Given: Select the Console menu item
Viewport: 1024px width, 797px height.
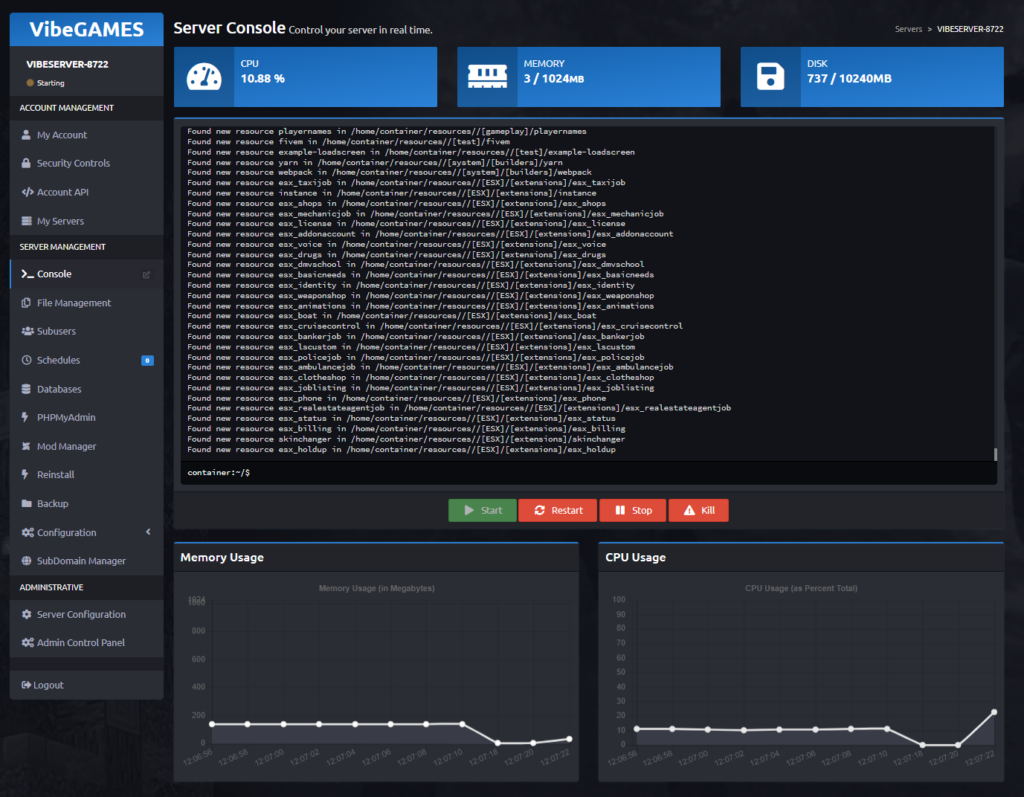Looking at the screenshot, I should [x=86, y=274].
